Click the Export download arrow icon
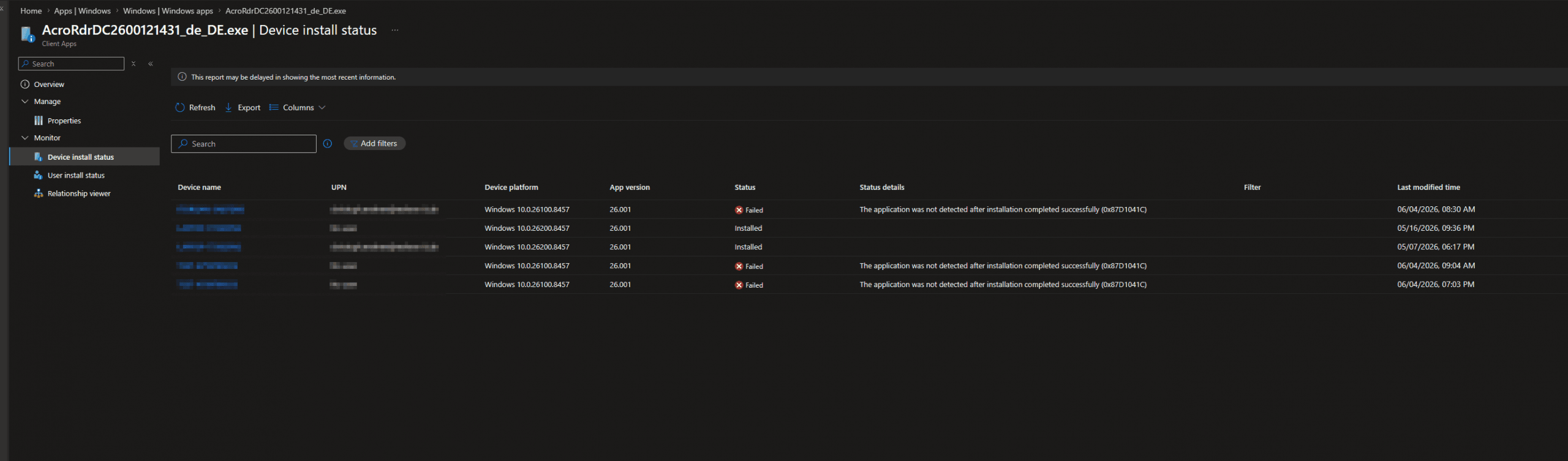 pos(228,108)
